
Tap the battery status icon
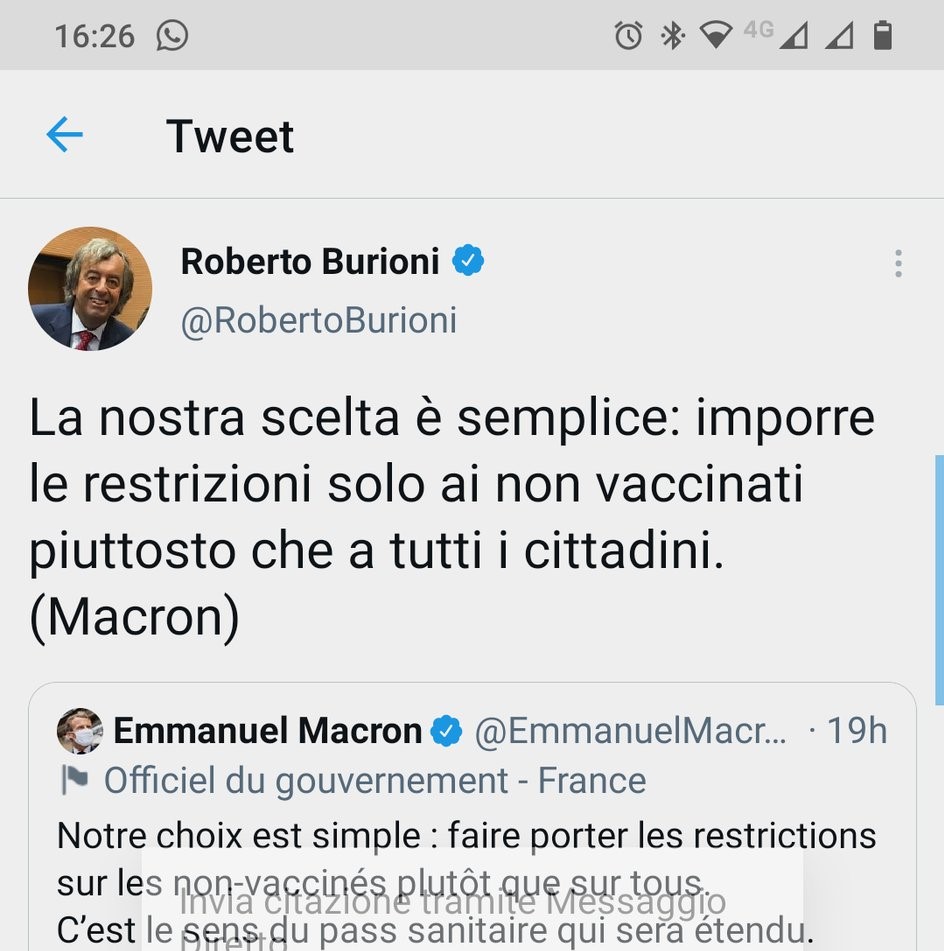(x=882, y=36)
